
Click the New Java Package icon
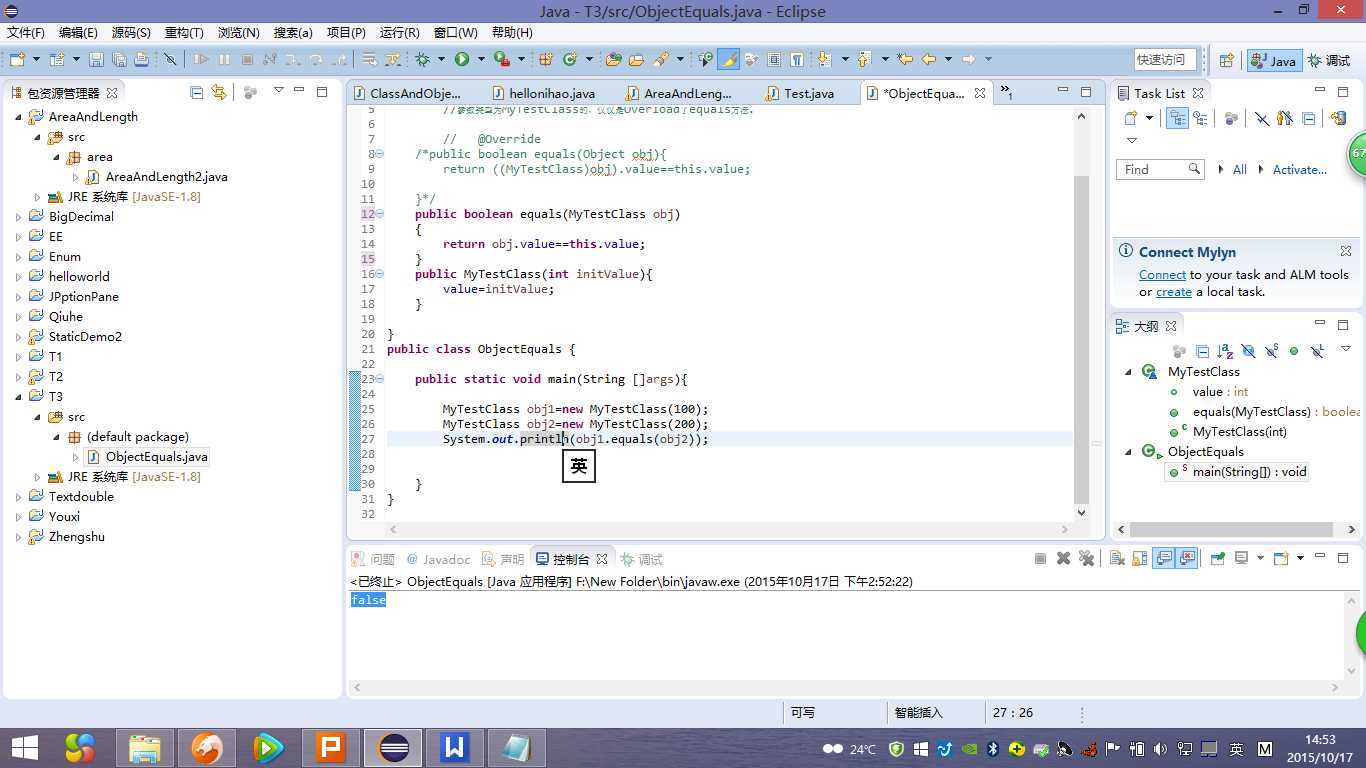546,60
